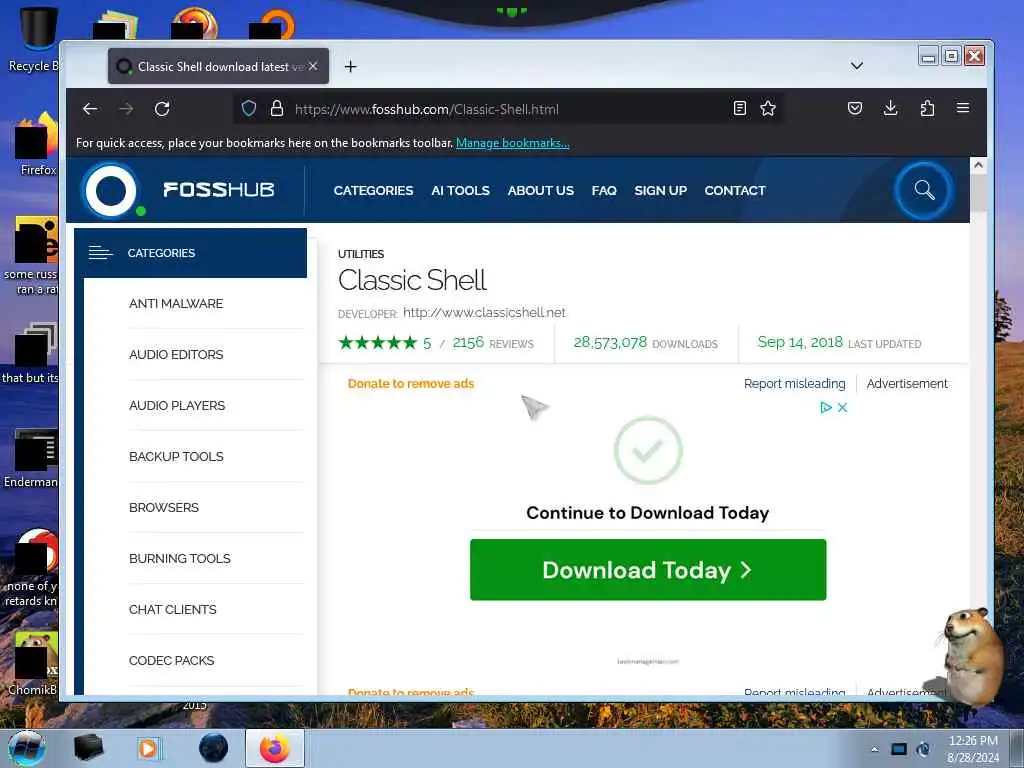Screen dimensions: 1024x768
Task: Open the globe taskbar icon
Action: click(x=214, y=748)
